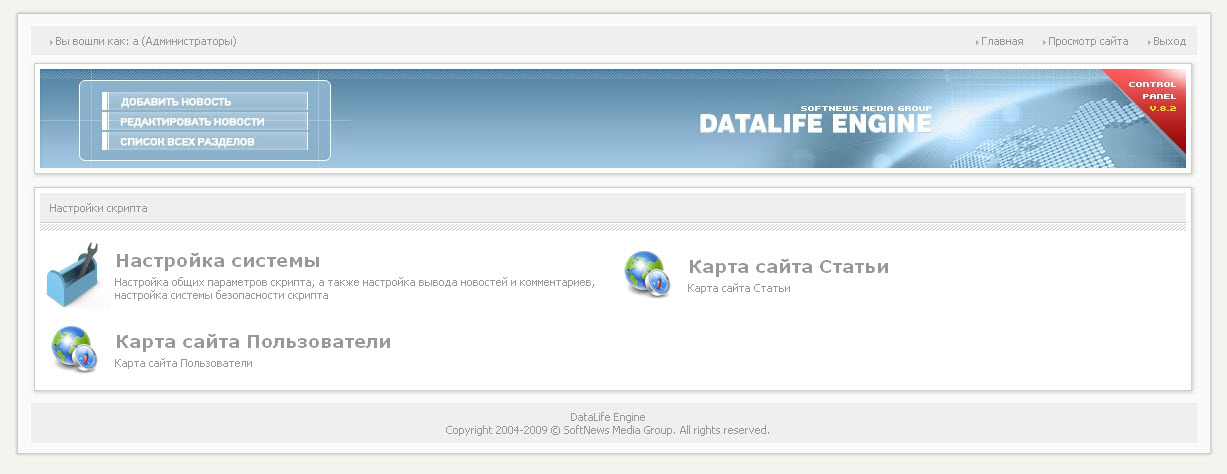Open the Карта сайта Пользователи heading link
The height and width of the screenshot is (474, 1227).
pyautogui.click(x=253, y=342)
